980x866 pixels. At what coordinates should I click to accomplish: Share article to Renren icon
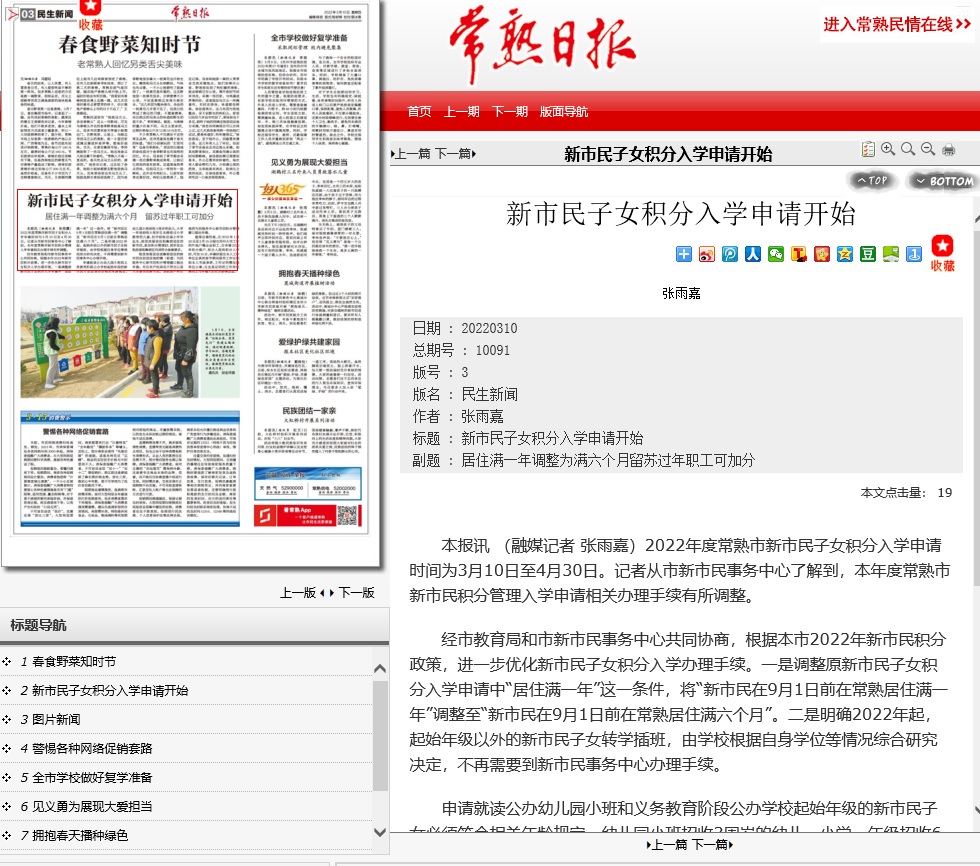pyautogui.click(x=753, y=254)
